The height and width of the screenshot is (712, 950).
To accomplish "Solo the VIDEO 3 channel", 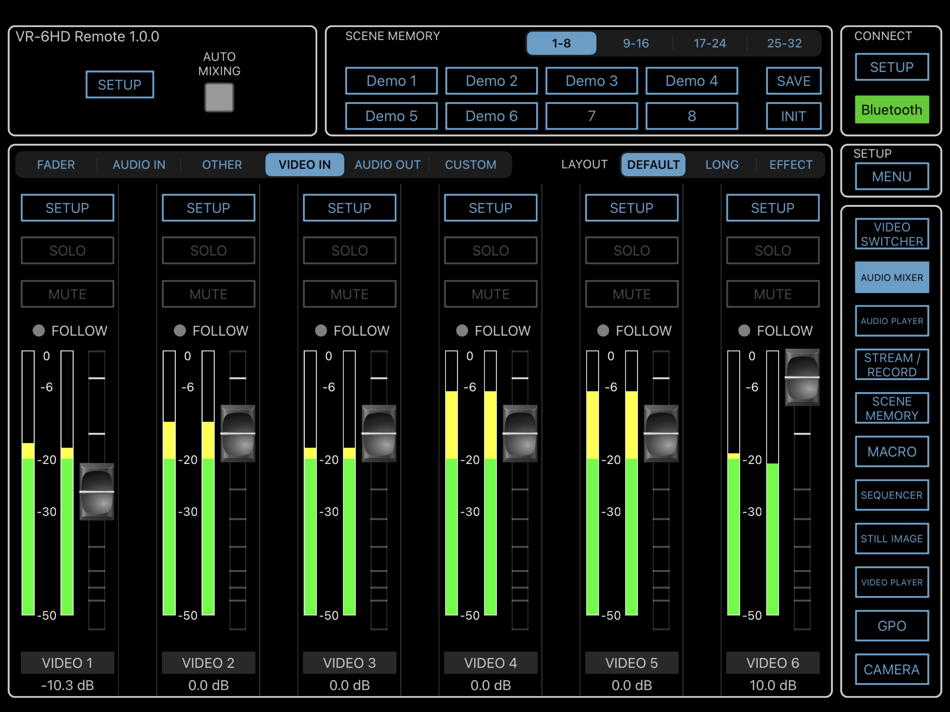I will [x=350, y=250].
